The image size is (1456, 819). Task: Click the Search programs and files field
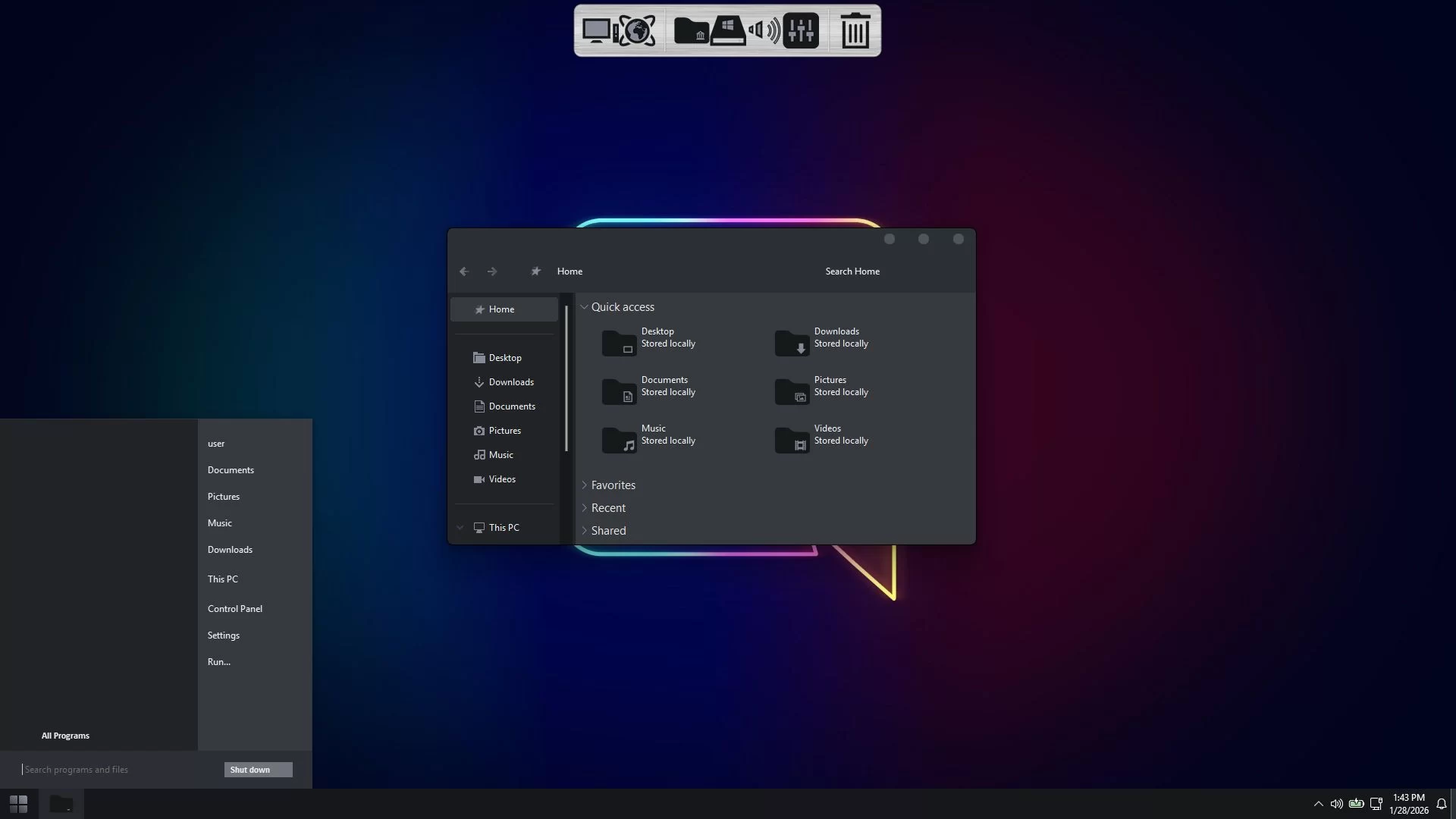tap(121, 770)
